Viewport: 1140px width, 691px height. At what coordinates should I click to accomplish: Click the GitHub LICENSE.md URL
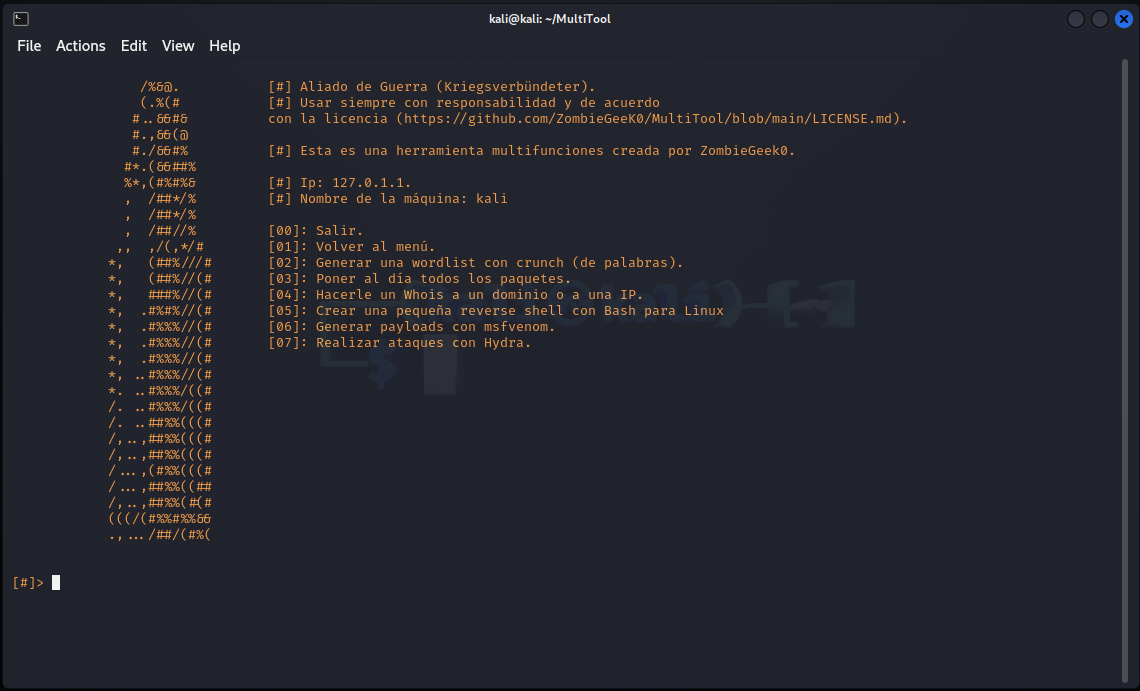coord(648,119)
